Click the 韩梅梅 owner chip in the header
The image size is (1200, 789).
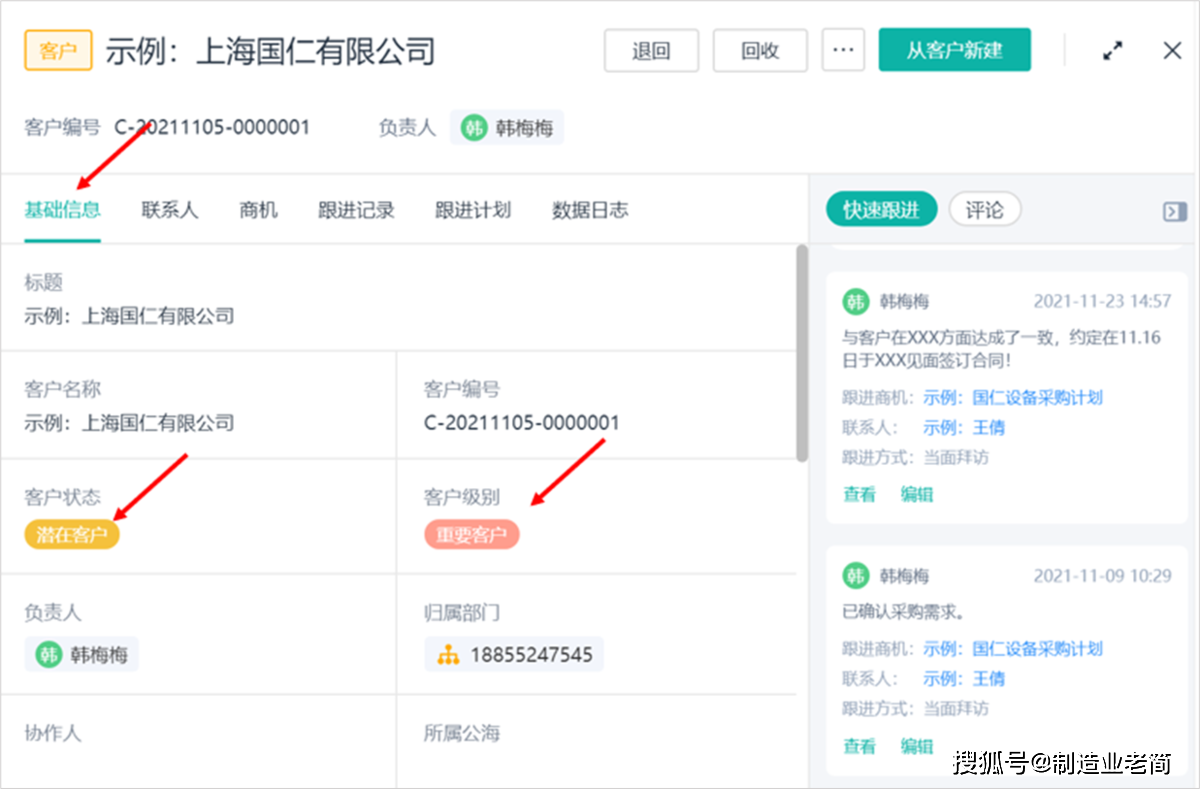507,128
